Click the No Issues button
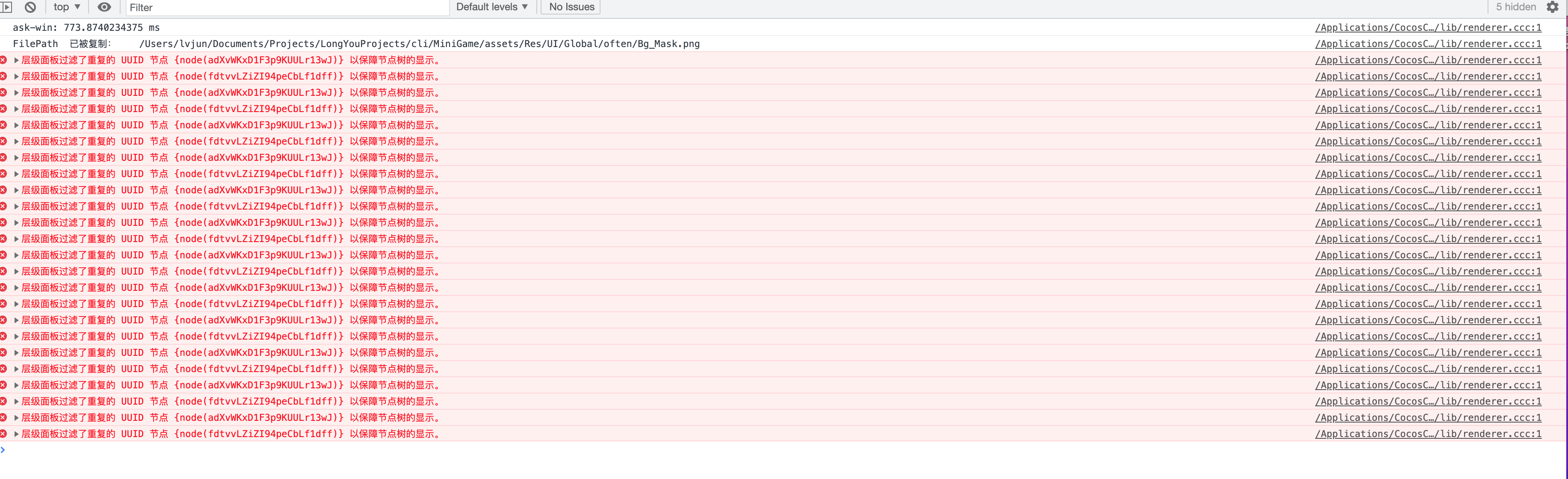Screen dimensions: 1568x479 tap(571, 7)
